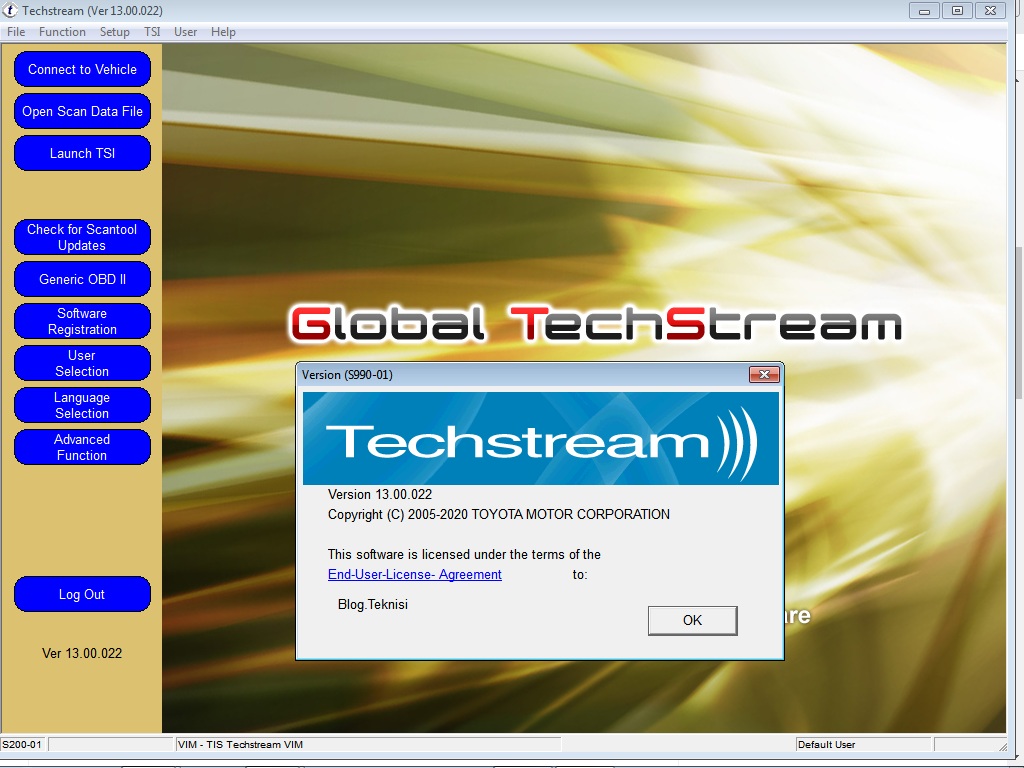This screenshot has width=1024, height=768.
Task: Click Ver 13.00.022 label in sidebar
Action: 82,654
